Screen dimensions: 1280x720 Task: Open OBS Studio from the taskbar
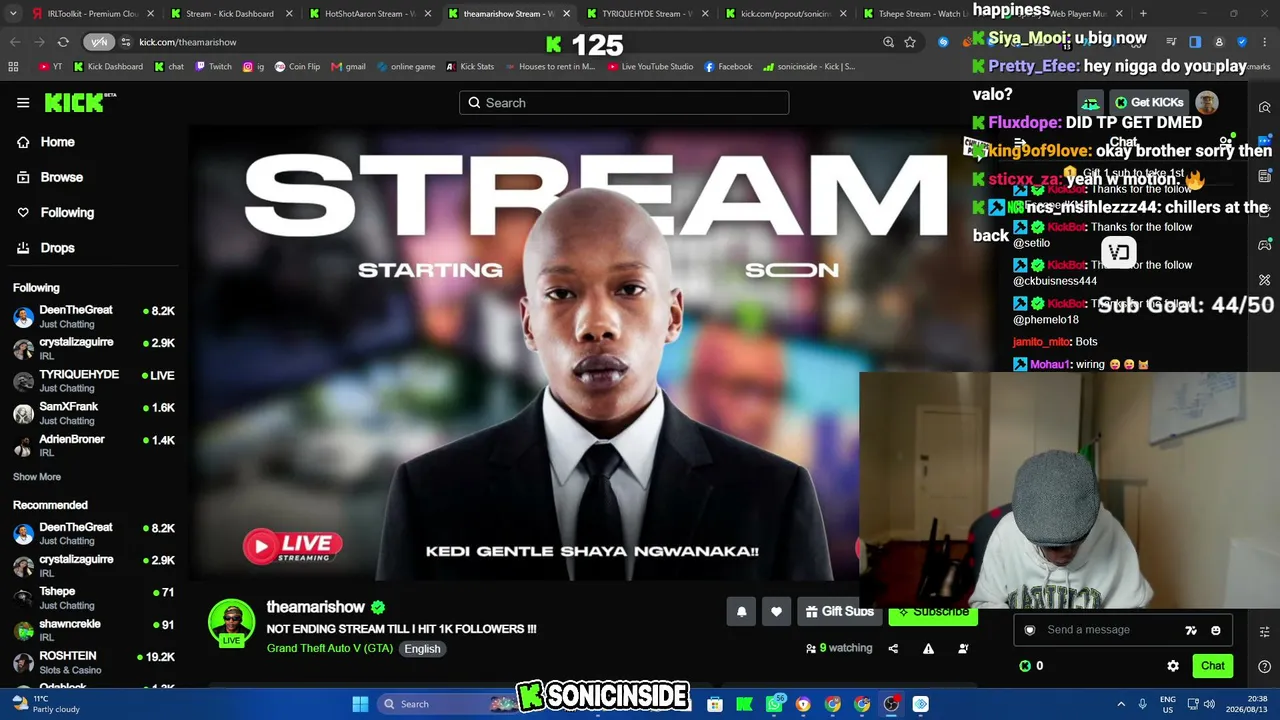[891, 704]
